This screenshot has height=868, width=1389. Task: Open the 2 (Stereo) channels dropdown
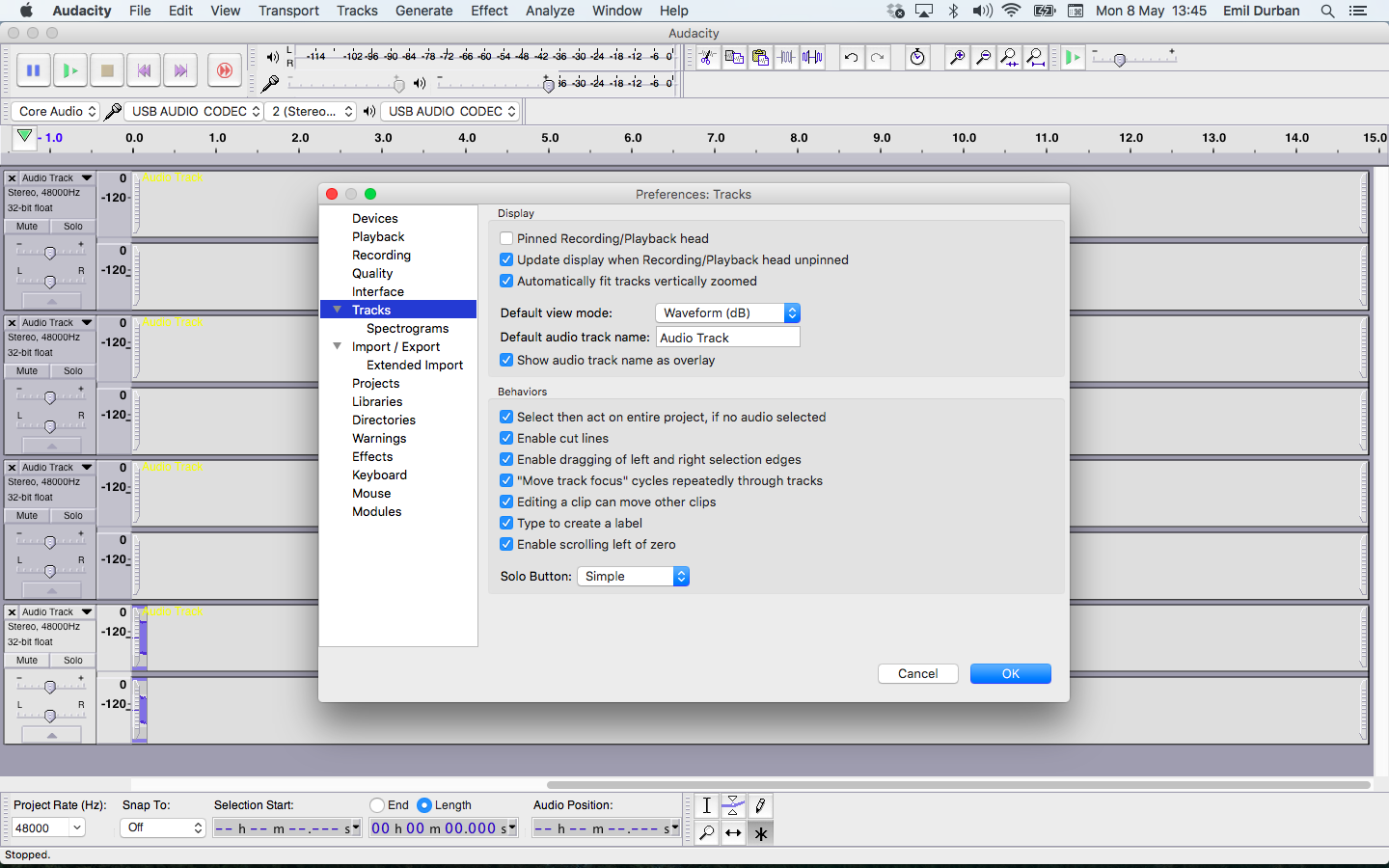tap(311, 111)
